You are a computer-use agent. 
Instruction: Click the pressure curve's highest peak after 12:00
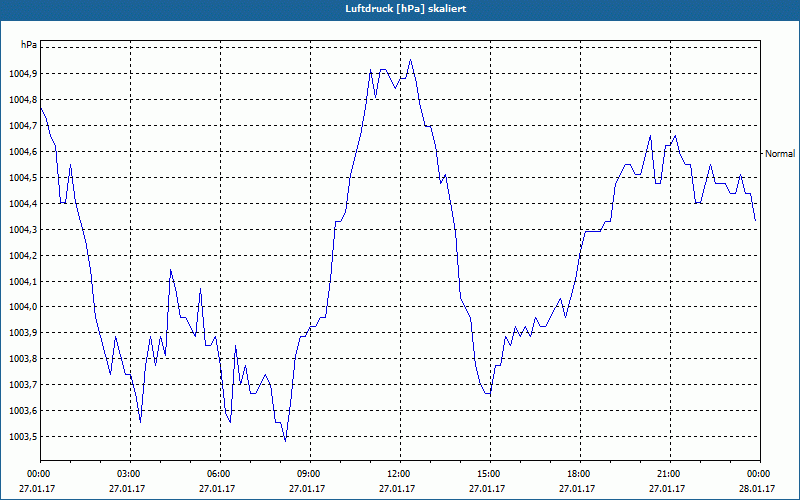(410, 60)
